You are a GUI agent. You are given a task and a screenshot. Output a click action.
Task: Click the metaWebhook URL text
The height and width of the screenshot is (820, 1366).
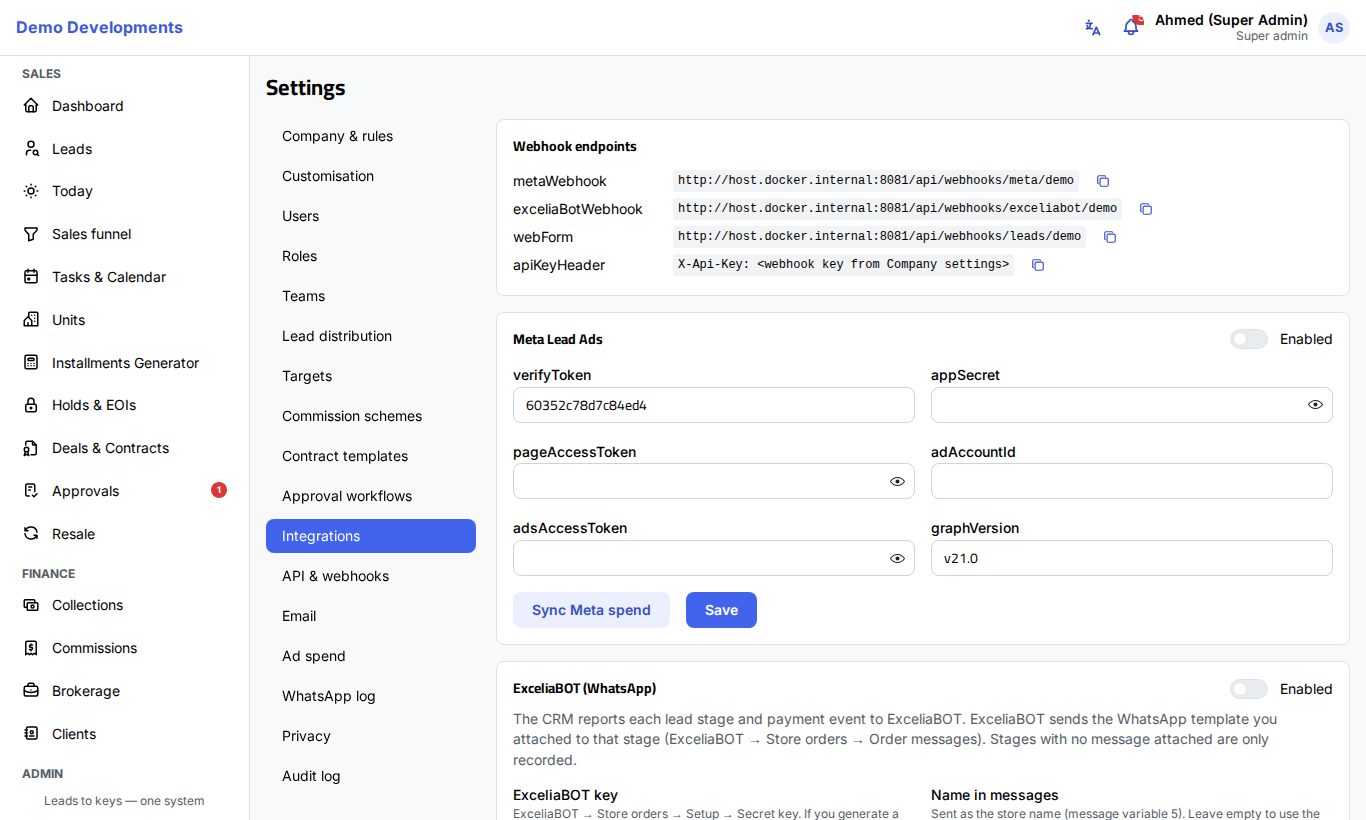coord(876,181)
